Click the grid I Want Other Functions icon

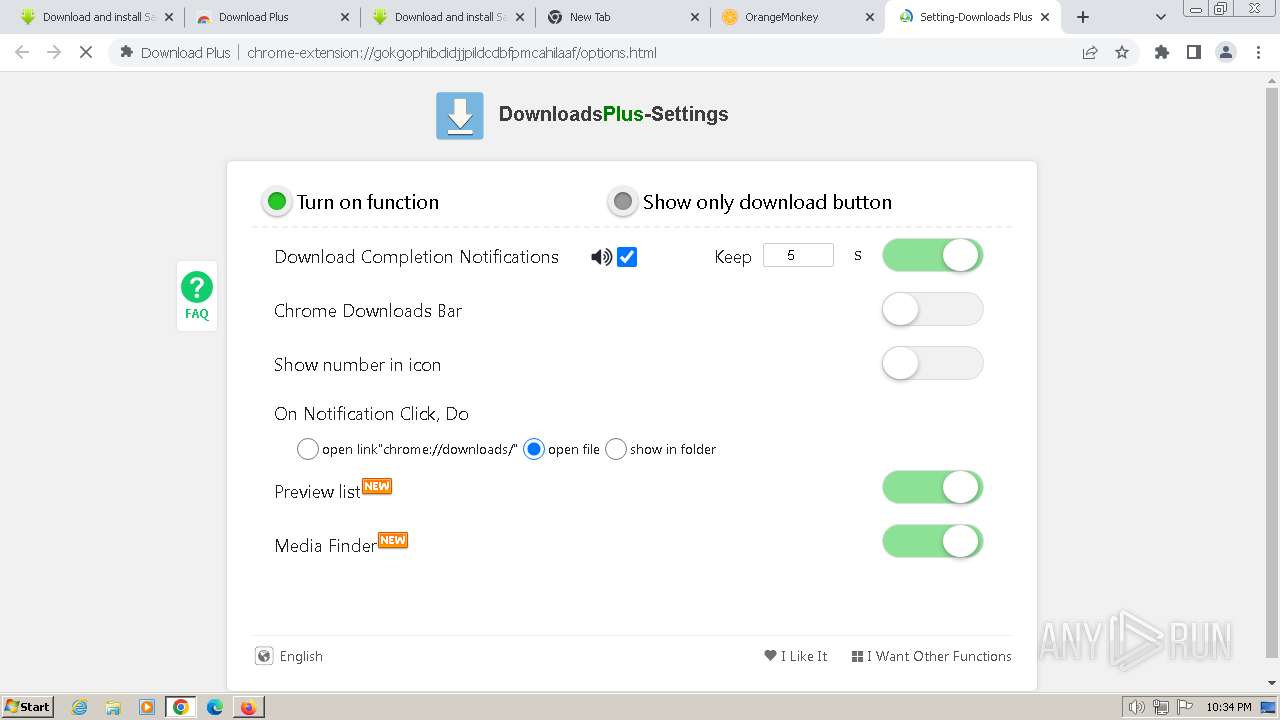click(x=857, y=657)
